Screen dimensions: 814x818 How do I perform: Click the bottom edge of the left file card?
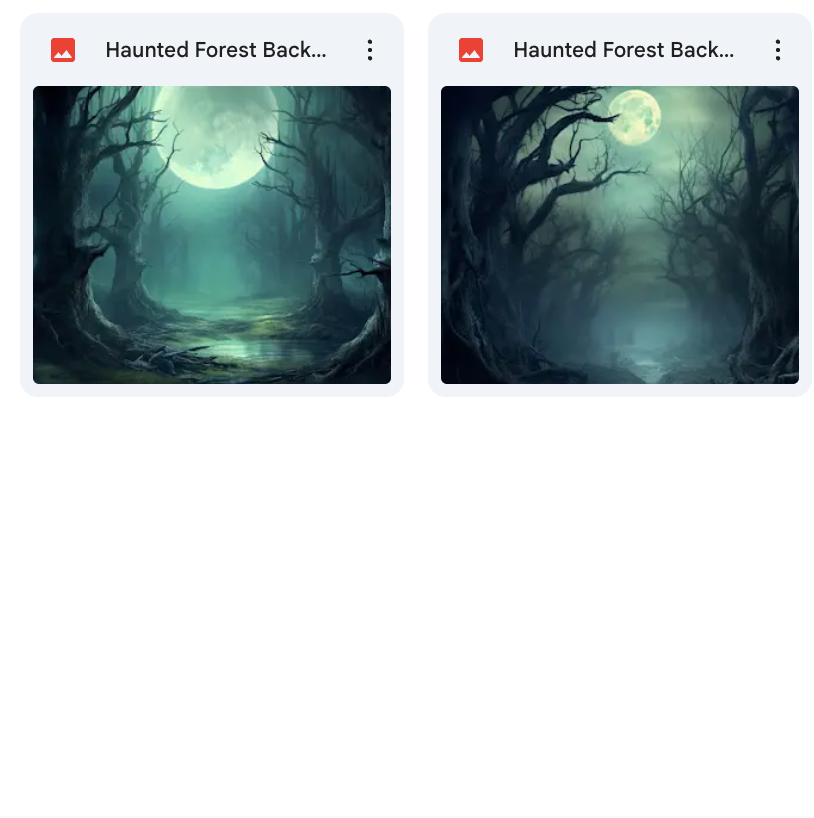[x=212, y=391]
